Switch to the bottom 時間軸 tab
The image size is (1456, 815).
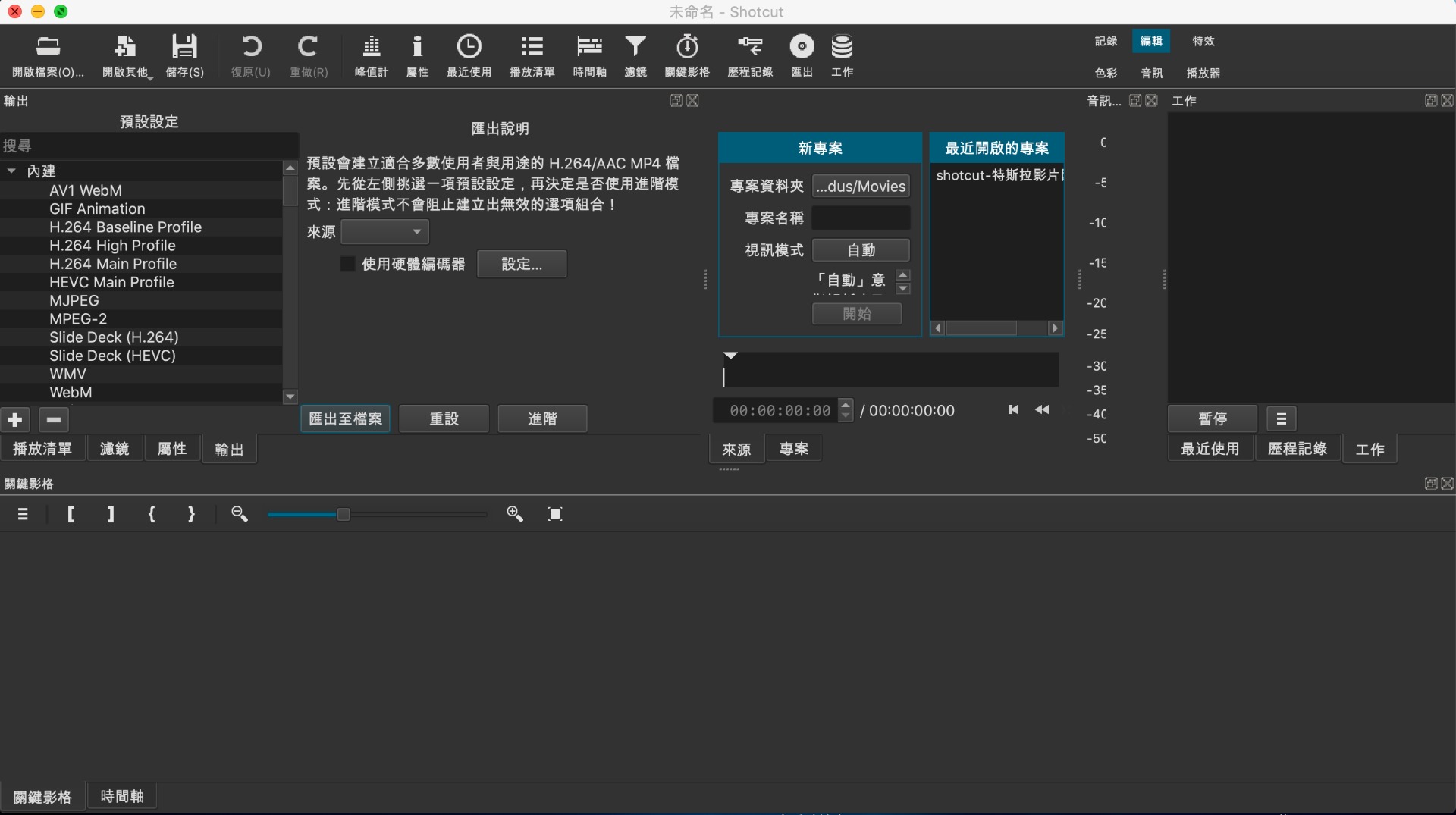coord(122,796)
